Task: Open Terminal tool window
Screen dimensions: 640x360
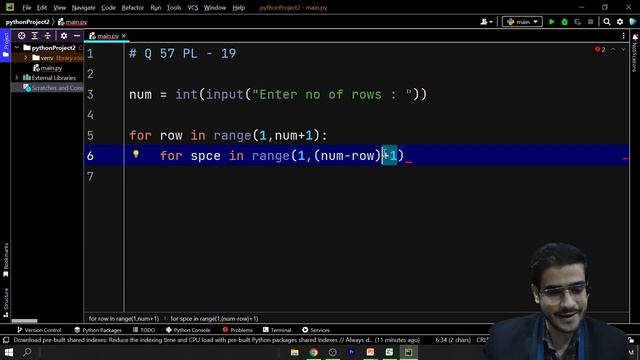Action: pyautogui.click(x=277, y=330)
